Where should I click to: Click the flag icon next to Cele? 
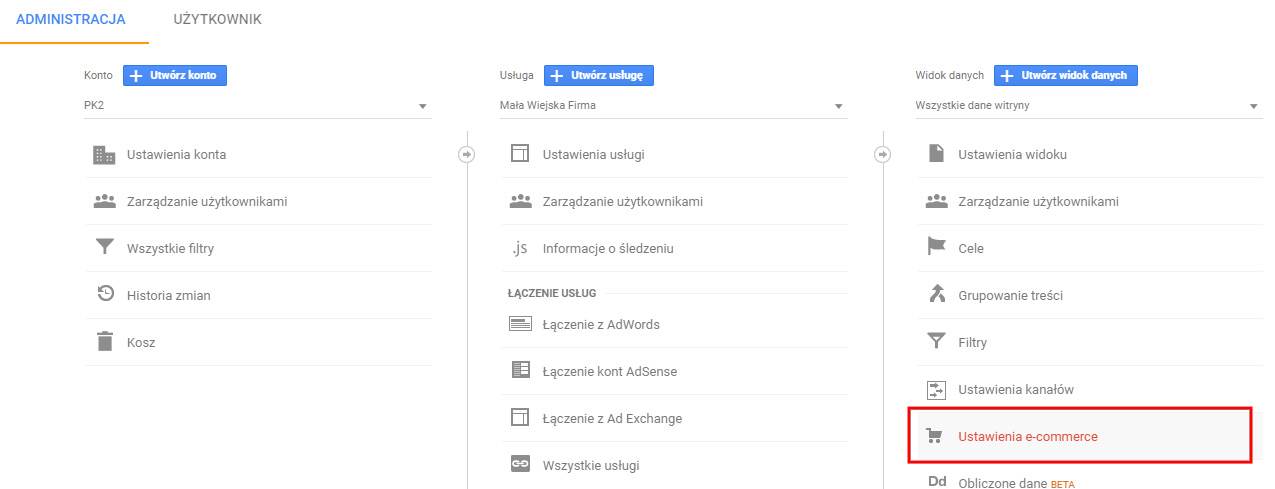936,248
